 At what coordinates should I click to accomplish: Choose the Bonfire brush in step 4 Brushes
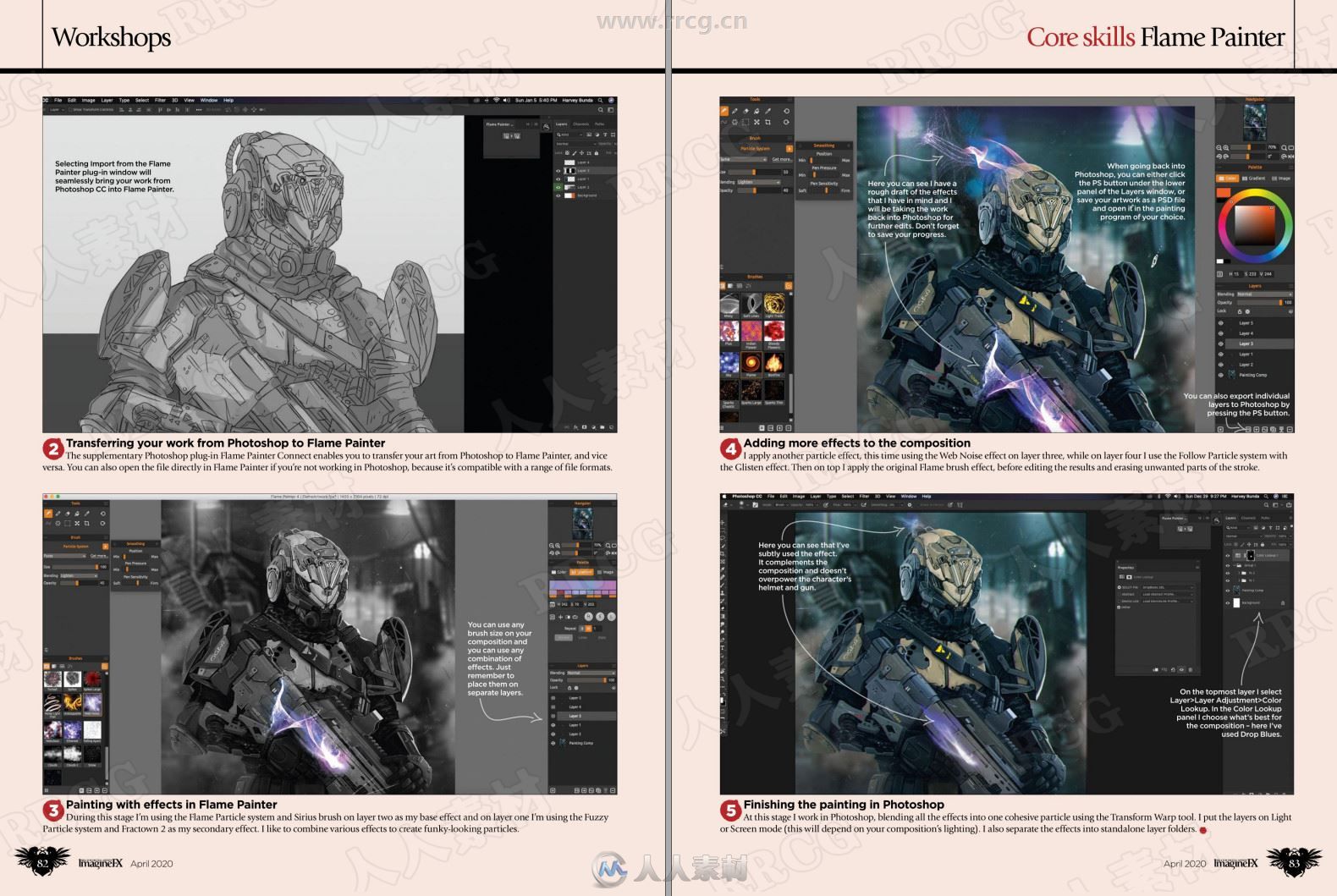coord(774,365)
